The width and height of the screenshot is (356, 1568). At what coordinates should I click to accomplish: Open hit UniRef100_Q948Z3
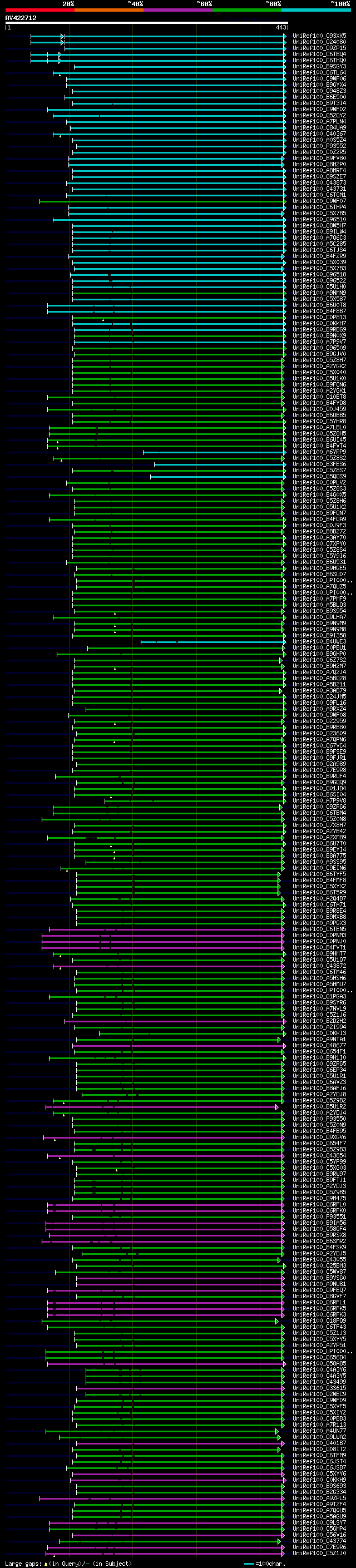(319, 91)
